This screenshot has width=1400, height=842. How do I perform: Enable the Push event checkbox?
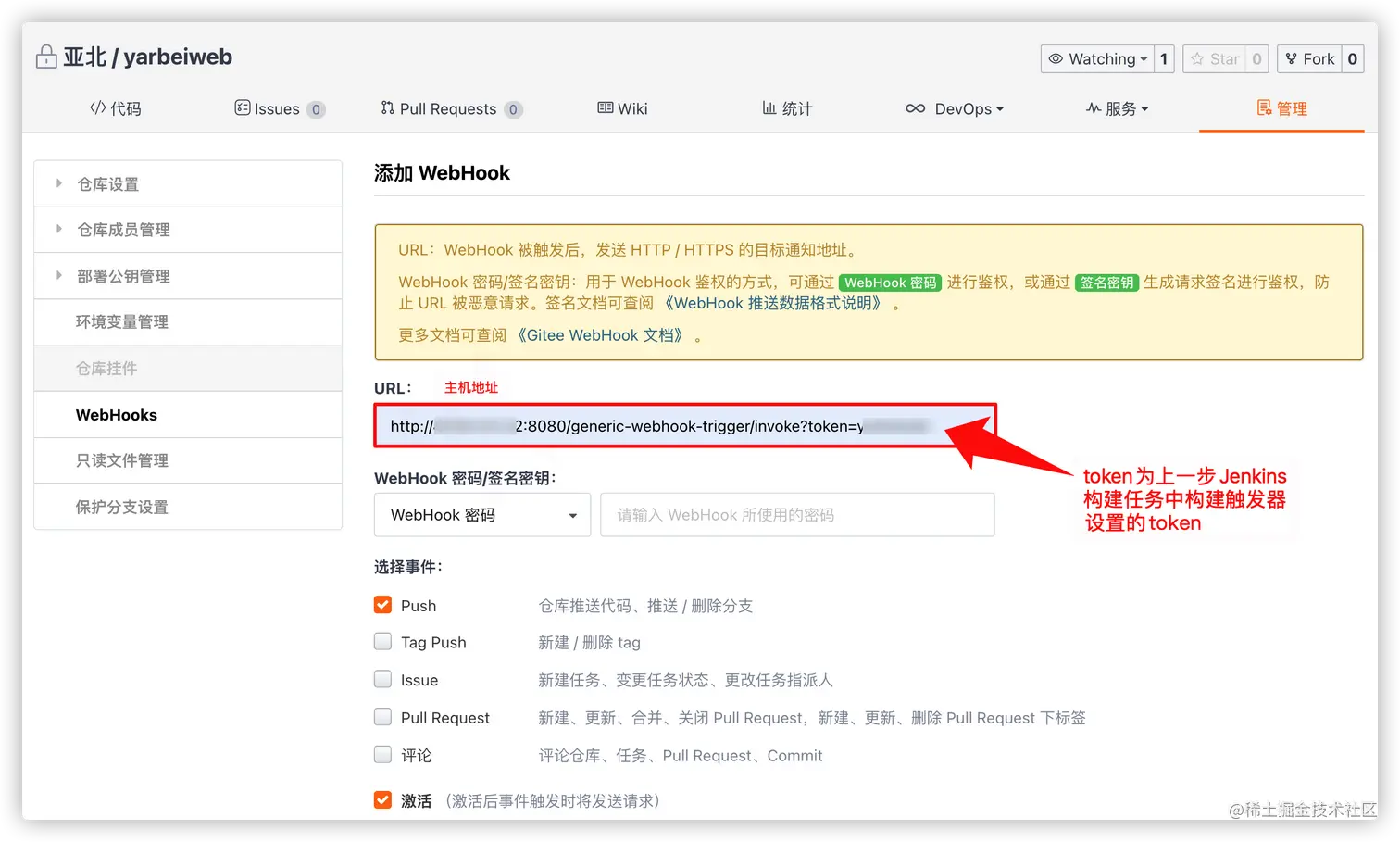(382, 605)
